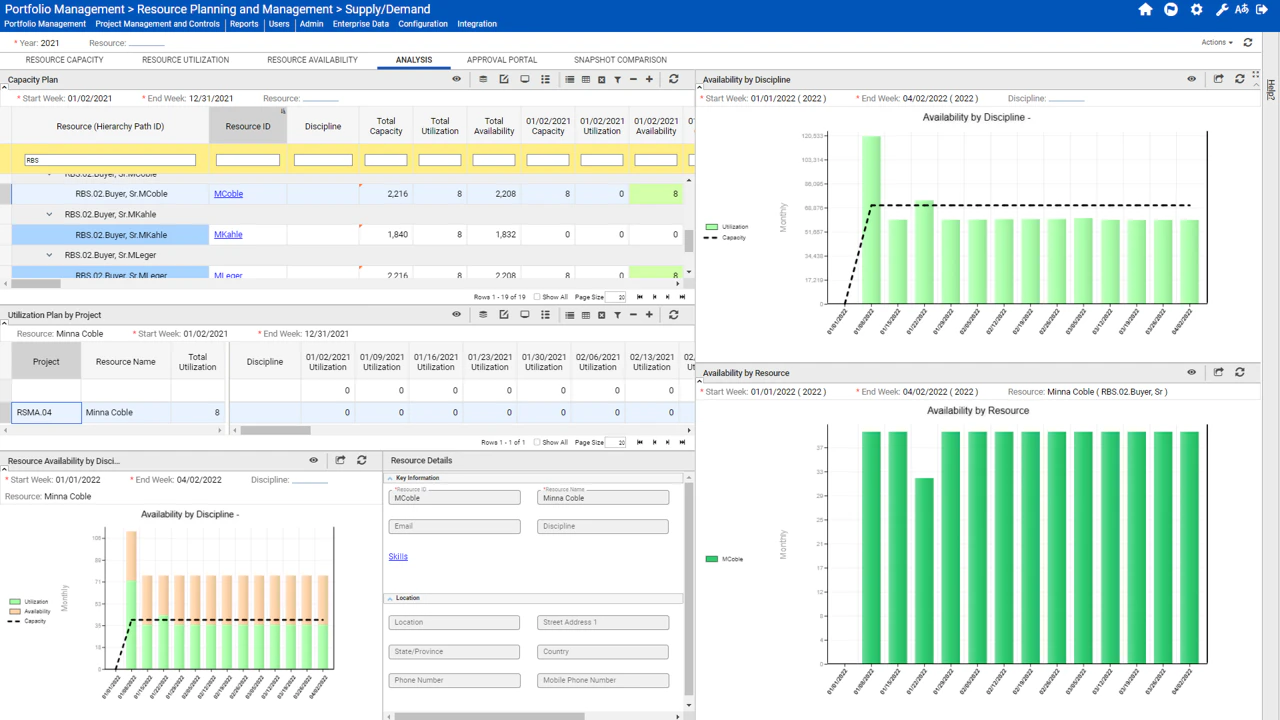Open the Actions dropdown
1280x720 pixels.
[x=1215, y=42]
